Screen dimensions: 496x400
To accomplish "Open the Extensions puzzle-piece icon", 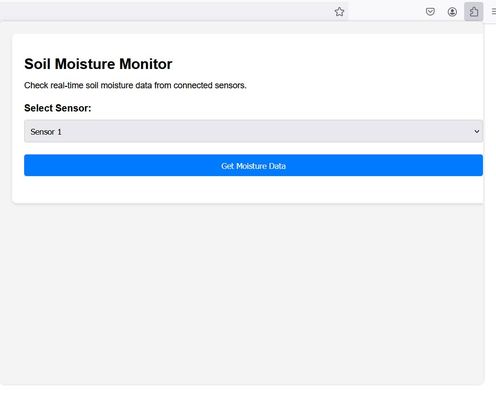I will point(474,12).
